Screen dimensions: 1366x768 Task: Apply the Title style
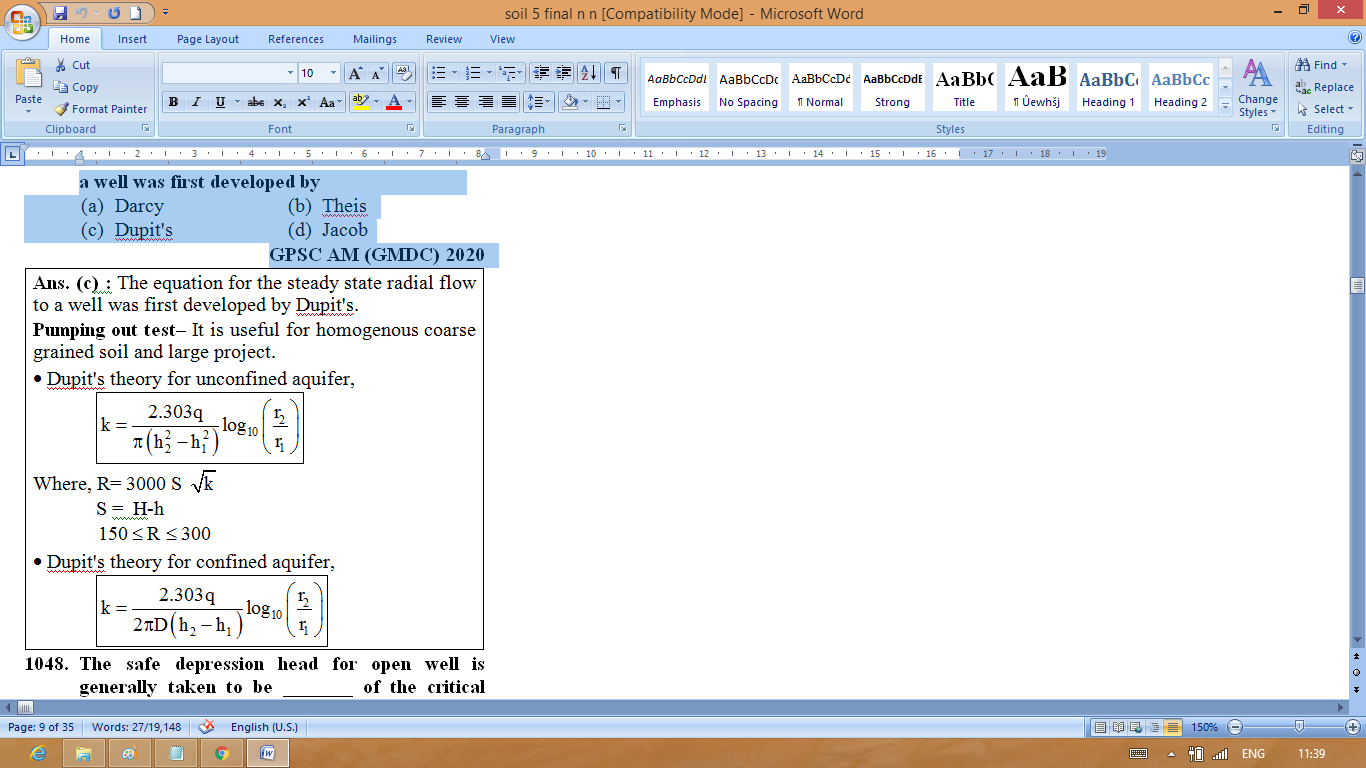[x=964, y=87]
